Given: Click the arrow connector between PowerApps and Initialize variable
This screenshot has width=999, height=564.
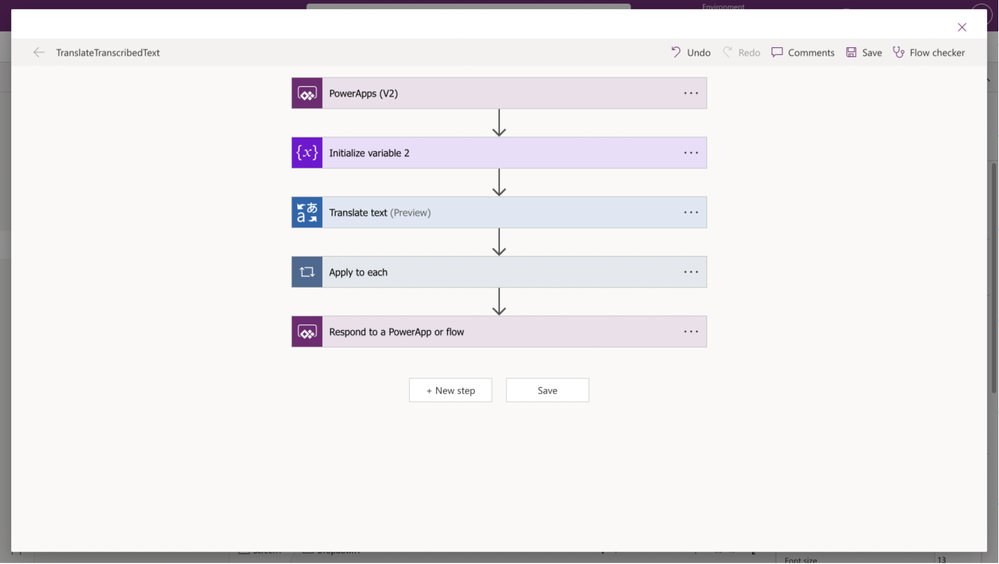Looking at the screenshot, I should (499, 123).
